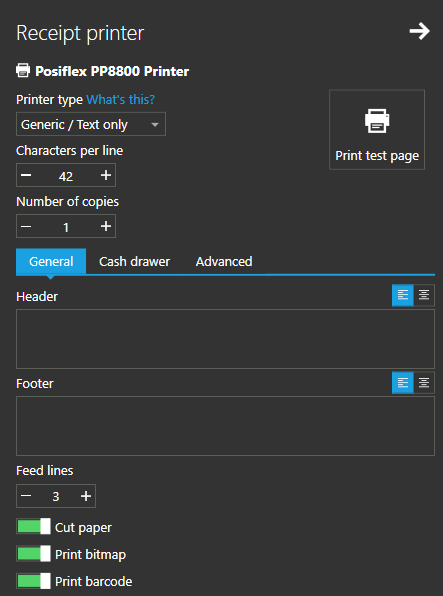Viewport: 443px width, 596px height.
Task: Set Footer alignment to left
Action: coord(403,382)
